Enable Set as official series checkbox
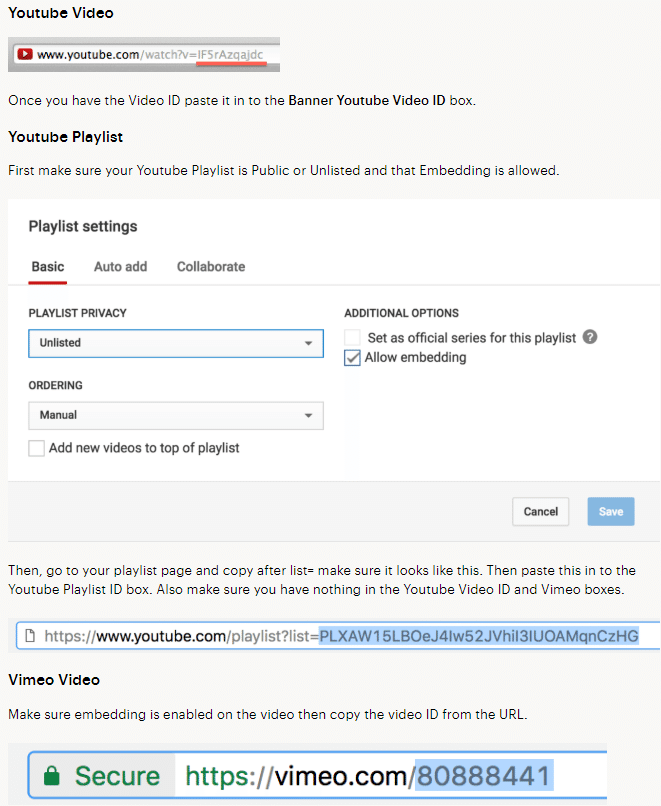The width and height of the screenshot is (661, 806). [x=352, y=338]
